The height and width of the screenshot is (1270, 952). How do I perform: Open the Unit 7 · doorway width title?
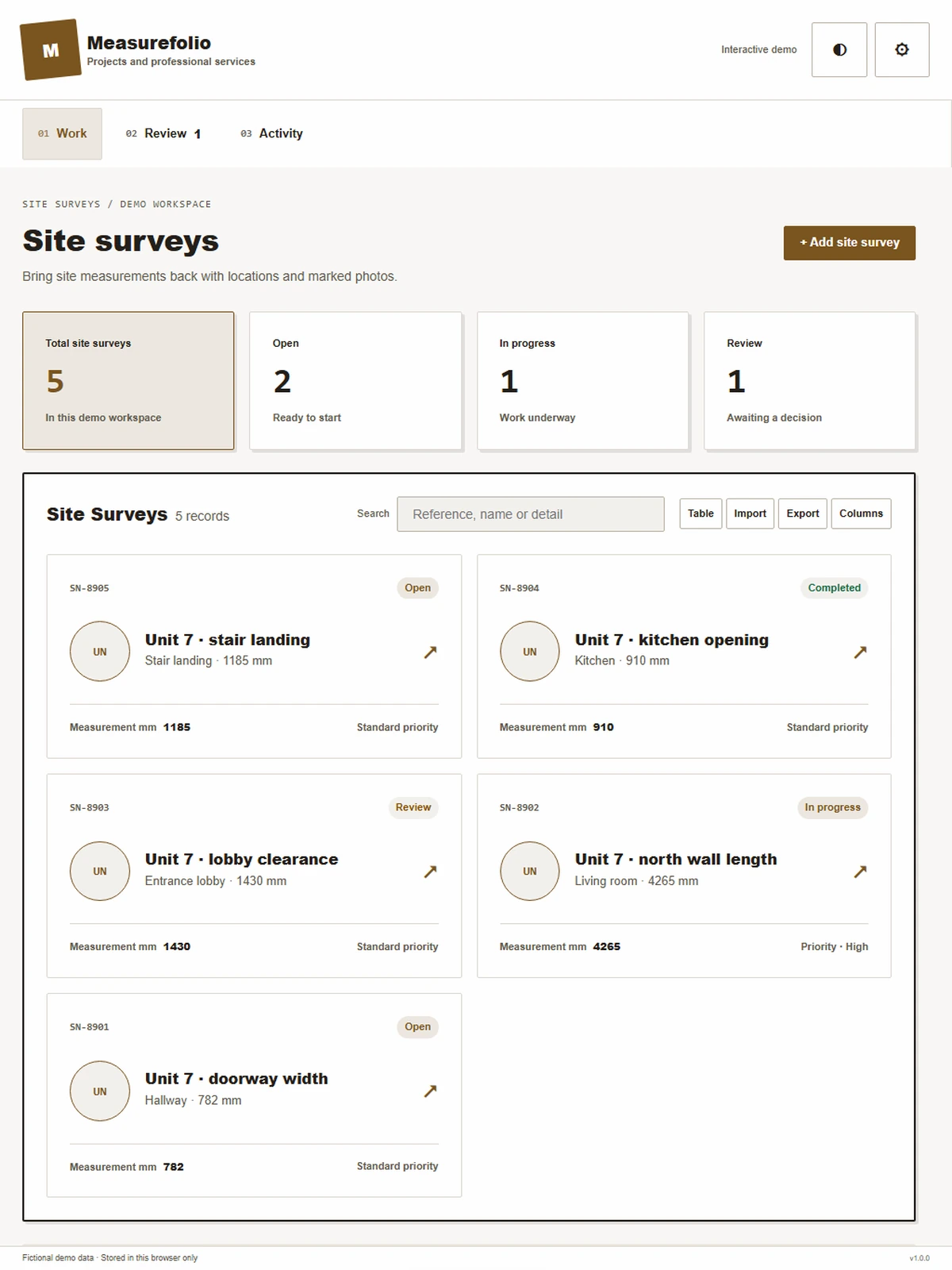(236, 1079)
